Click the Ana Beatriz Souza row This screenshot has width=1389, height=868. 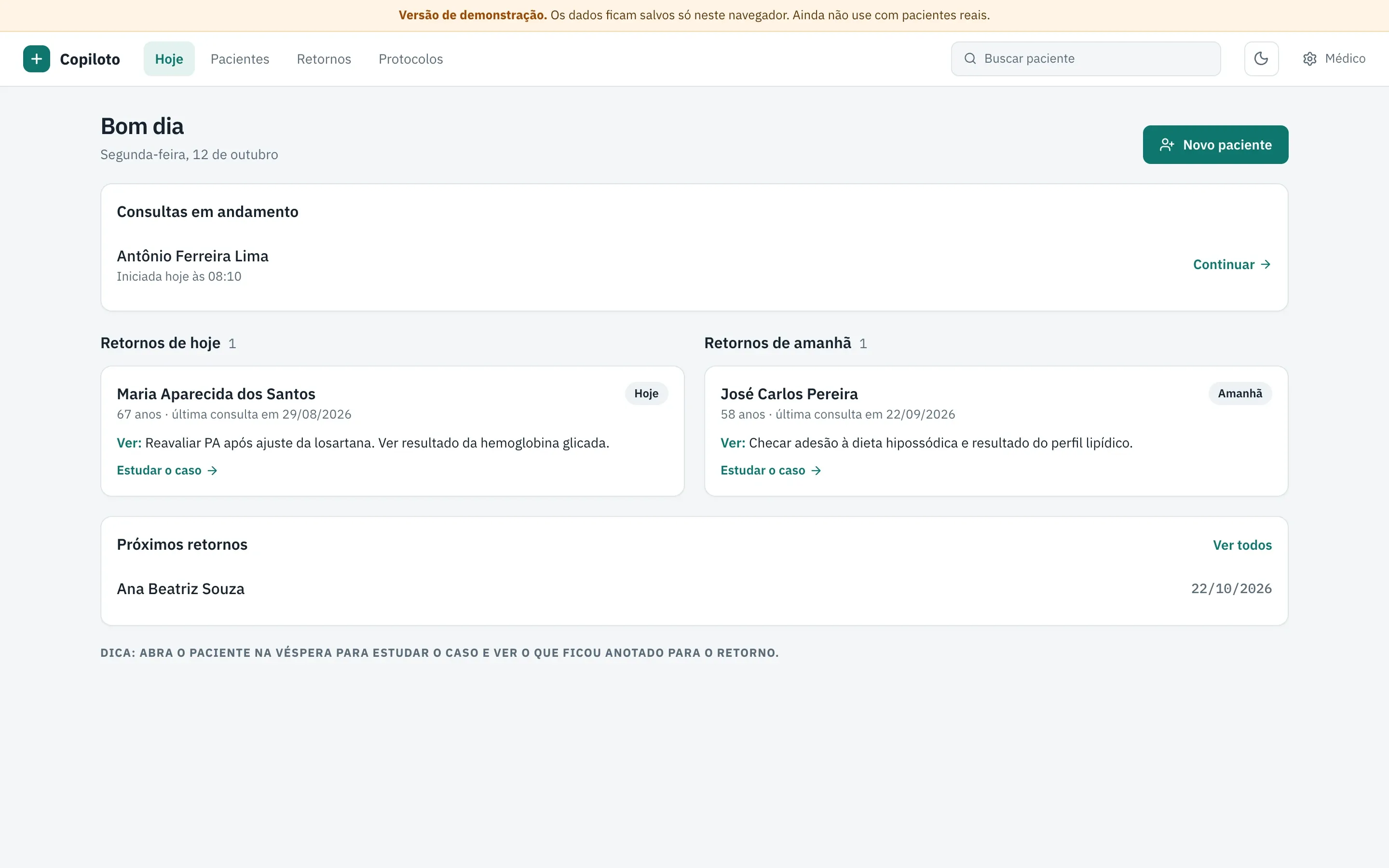pos(694,589)
